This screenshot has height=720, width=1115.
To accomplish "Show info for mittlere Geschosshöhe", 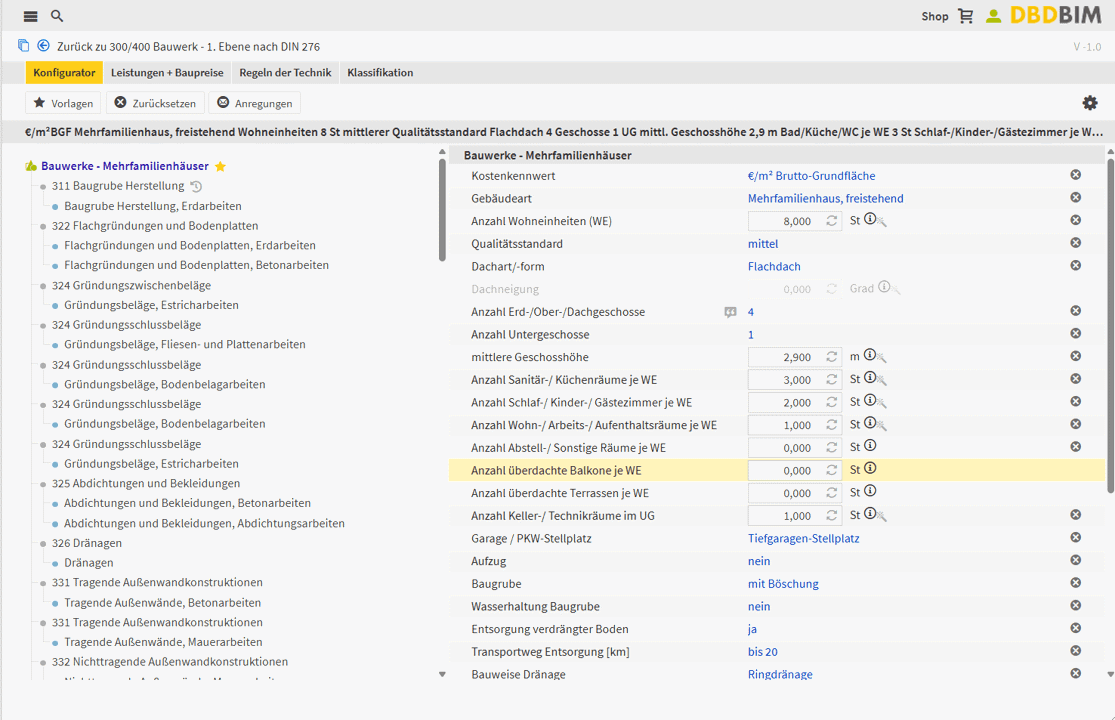I will click(870, 355).
